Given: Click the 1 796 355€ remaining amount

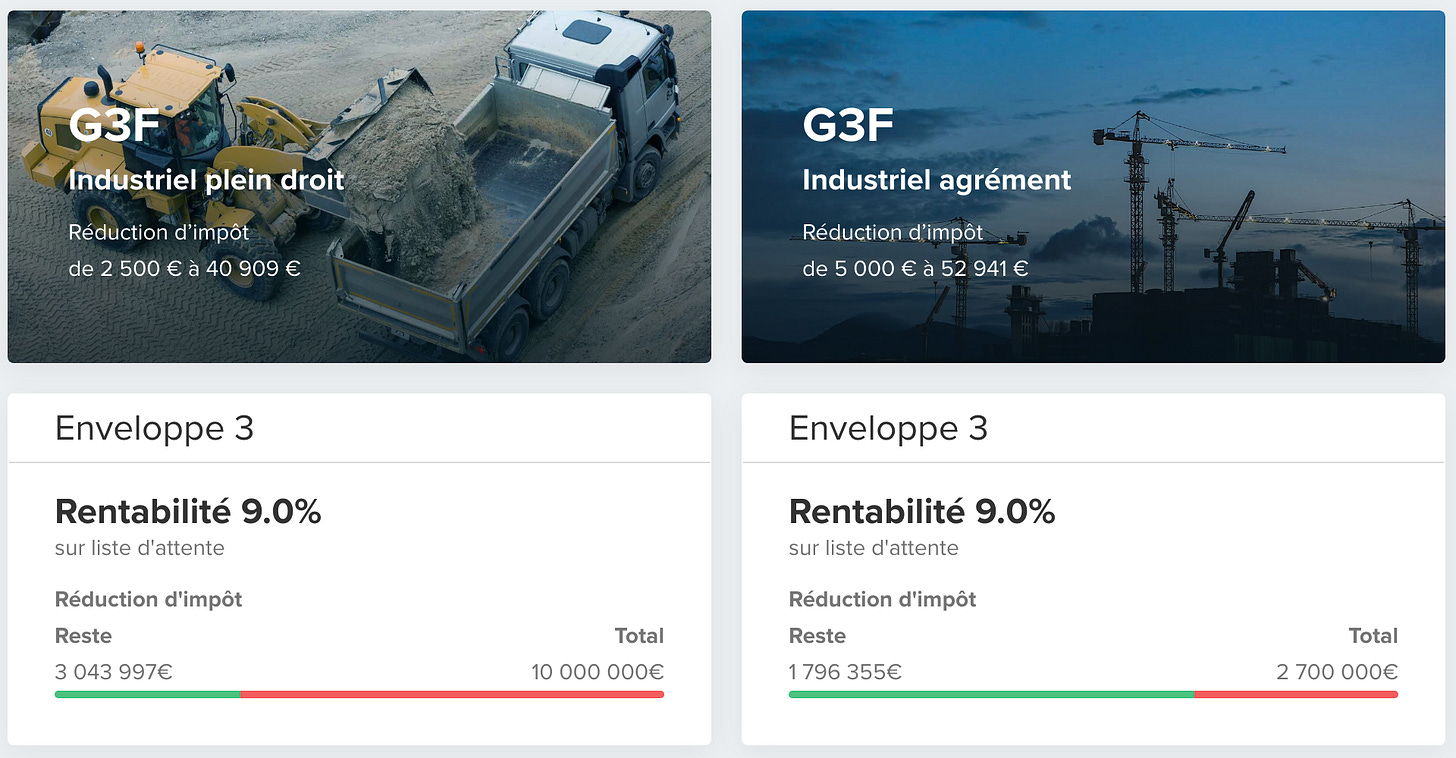Looking at the screenshot, I should click(845, 672).
